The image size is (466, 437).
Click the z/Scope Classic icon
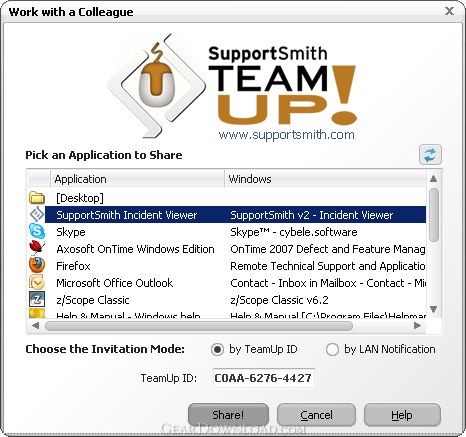point(37,299)
